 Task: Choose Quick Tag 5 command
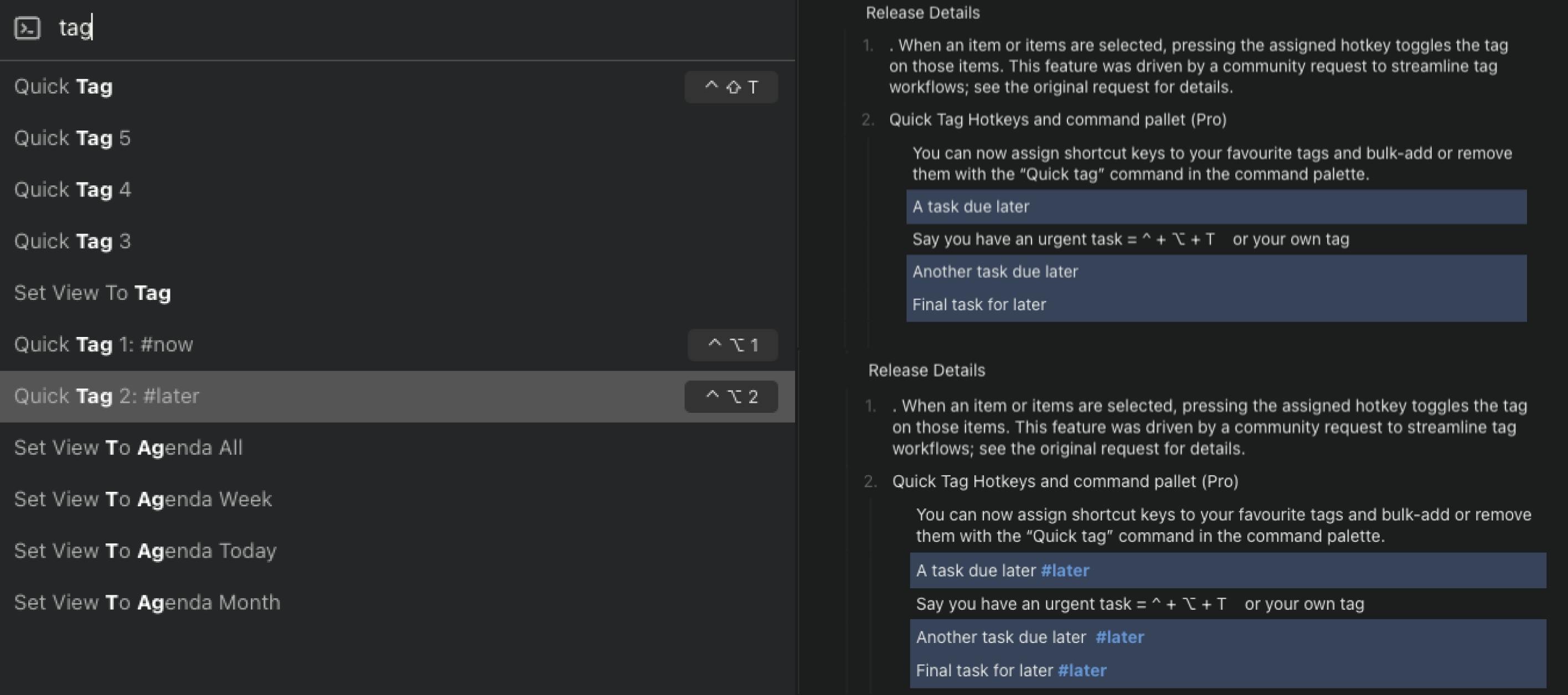pyautogui.click(x=73, y=138)
